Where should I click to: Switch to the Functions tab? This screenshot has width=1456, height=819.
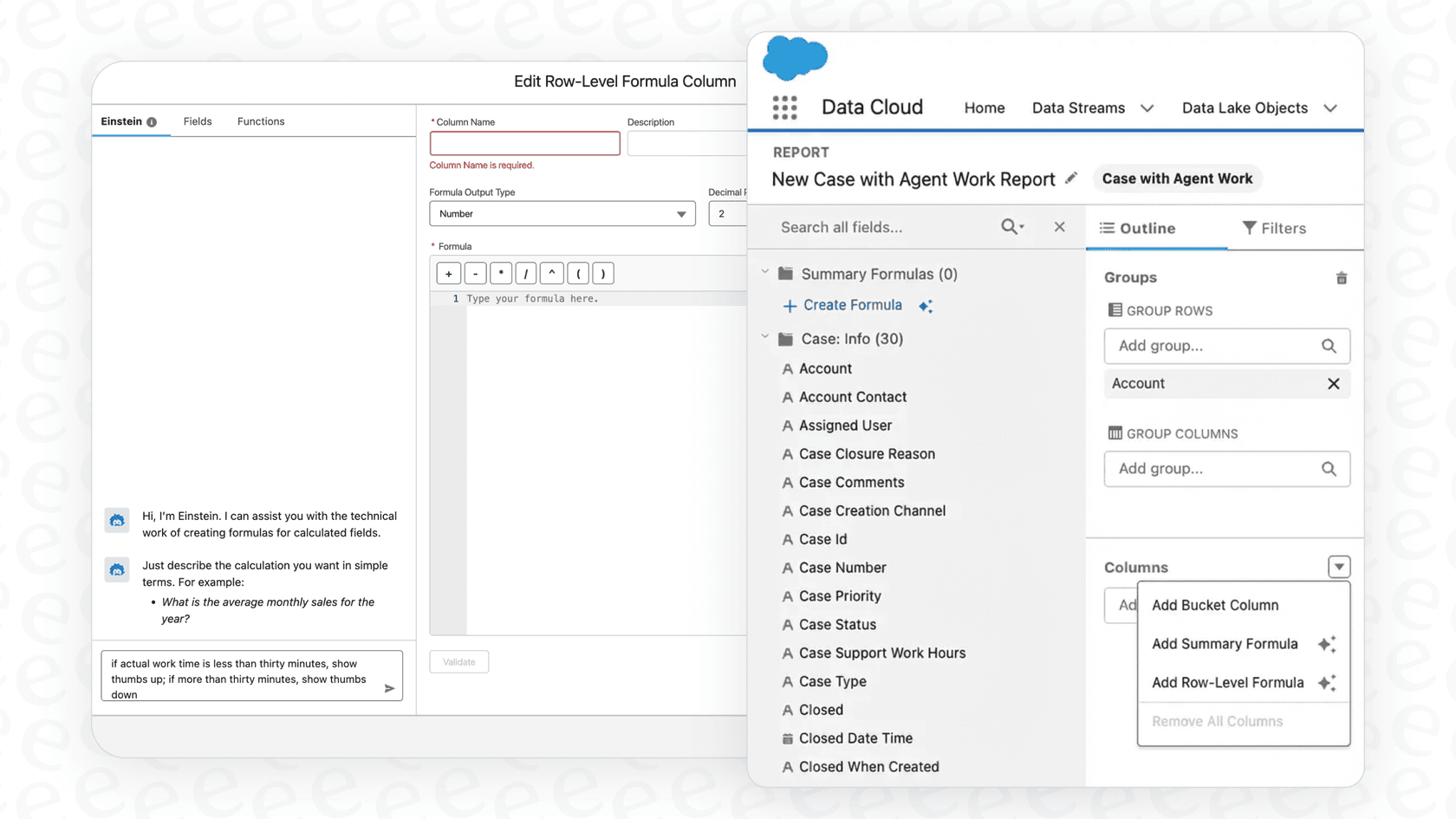coord(260,121)
